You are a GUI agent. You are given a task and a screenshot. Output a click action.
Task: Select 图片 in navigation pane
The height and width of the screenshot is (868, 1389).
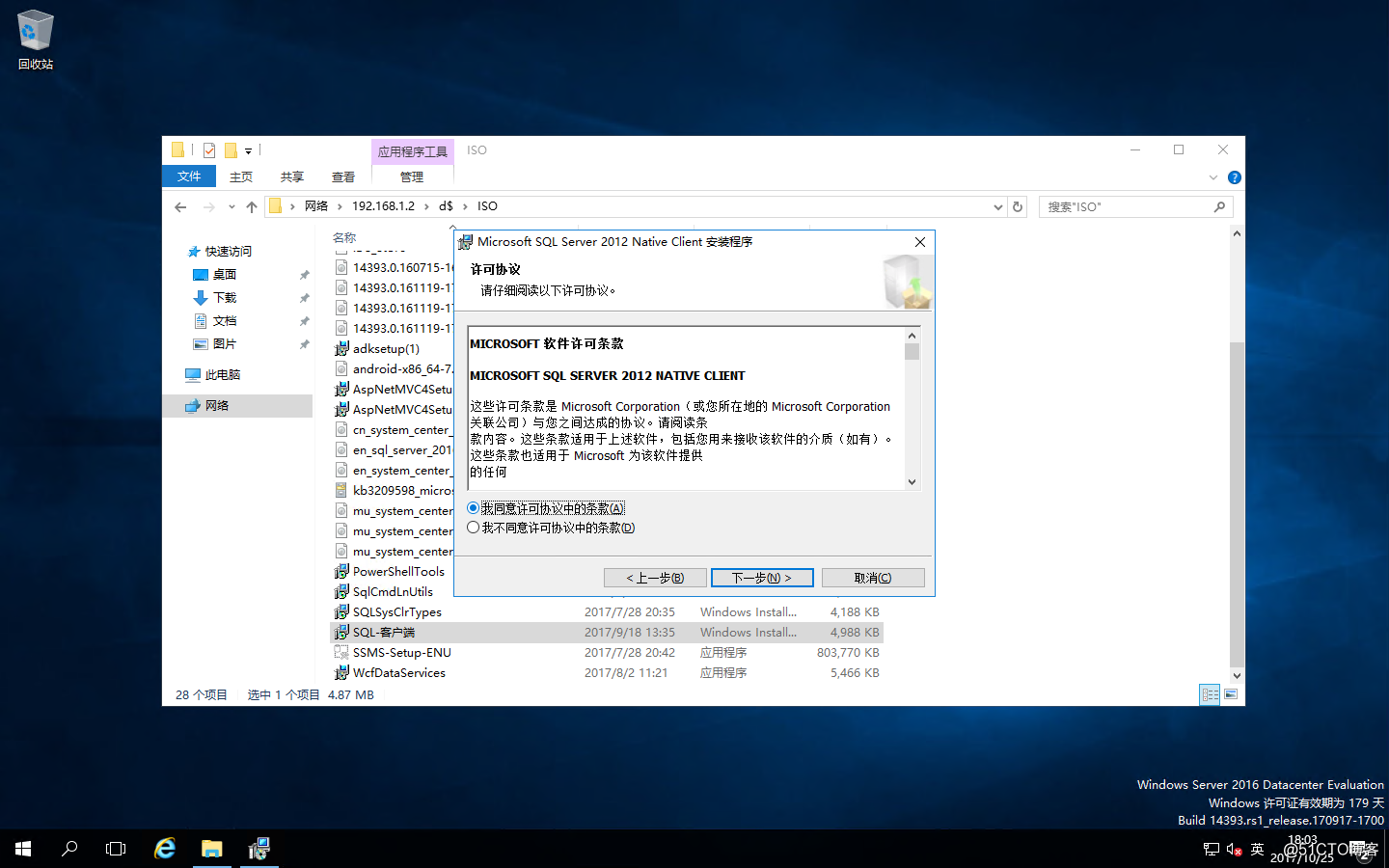click(x=225, y=343)
